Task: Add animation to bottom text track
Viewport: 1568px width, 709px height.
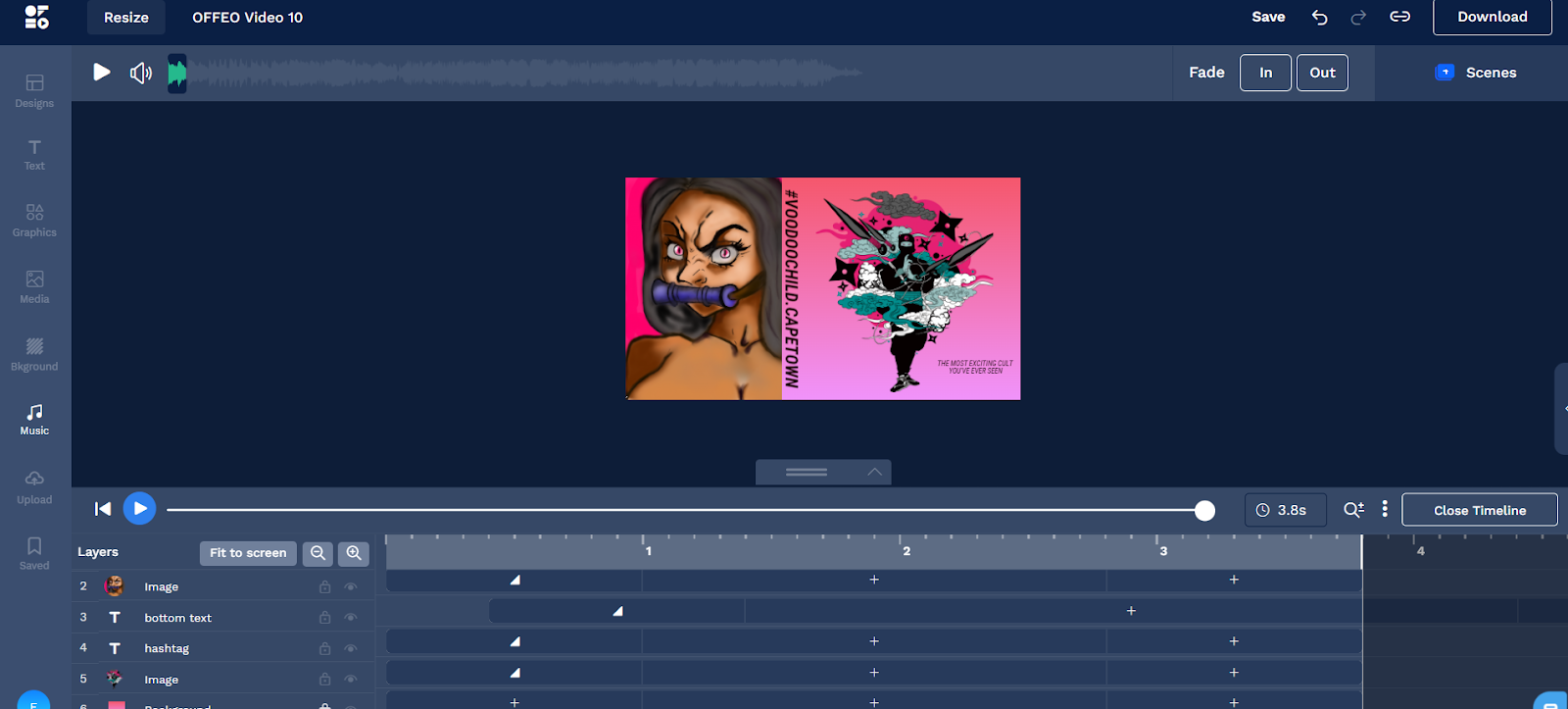Action: tap(1131, 611)
